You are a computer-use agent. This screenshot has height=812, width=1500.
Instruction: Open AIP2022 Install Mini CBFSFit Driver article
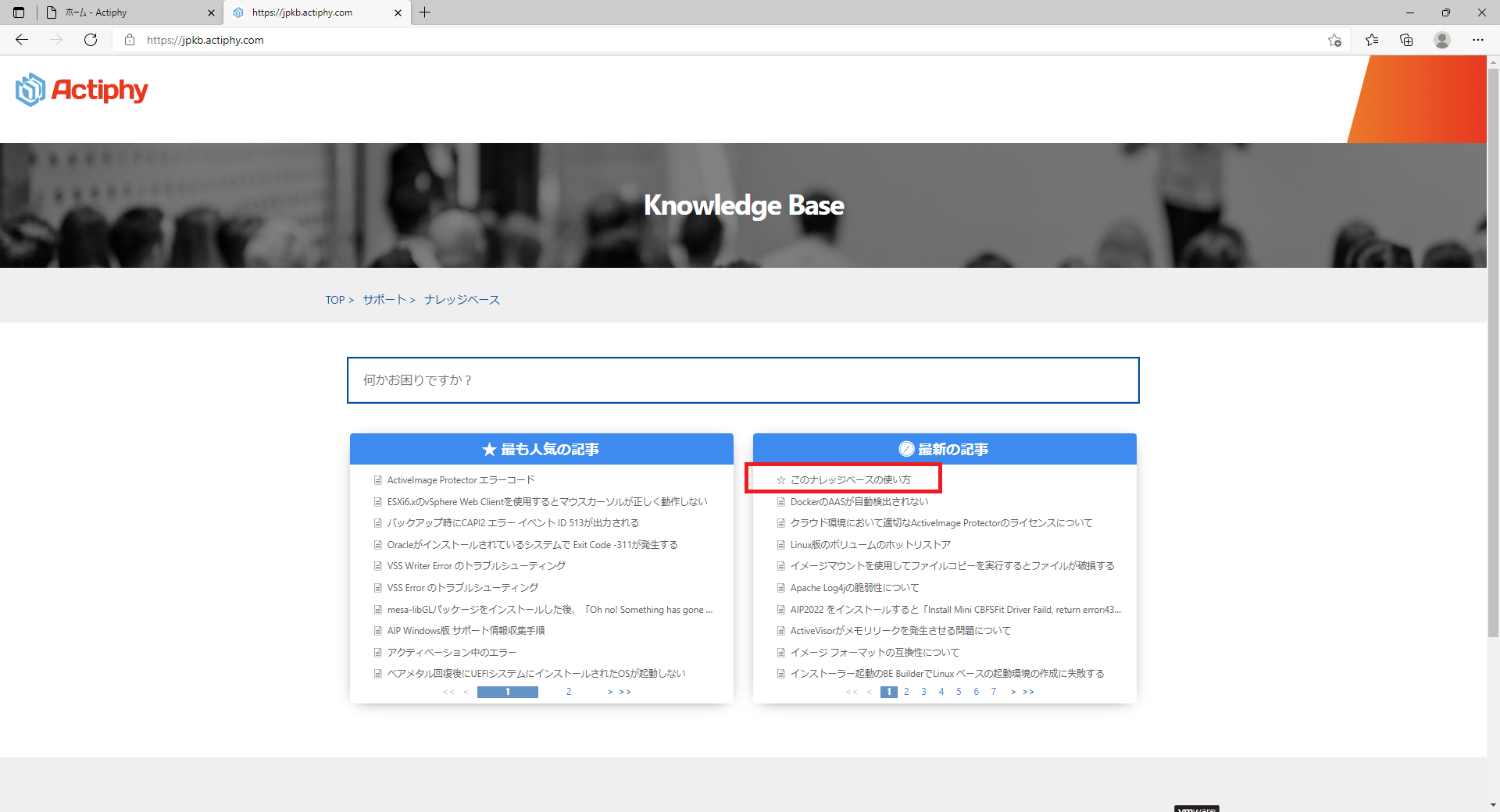point(955,610)
